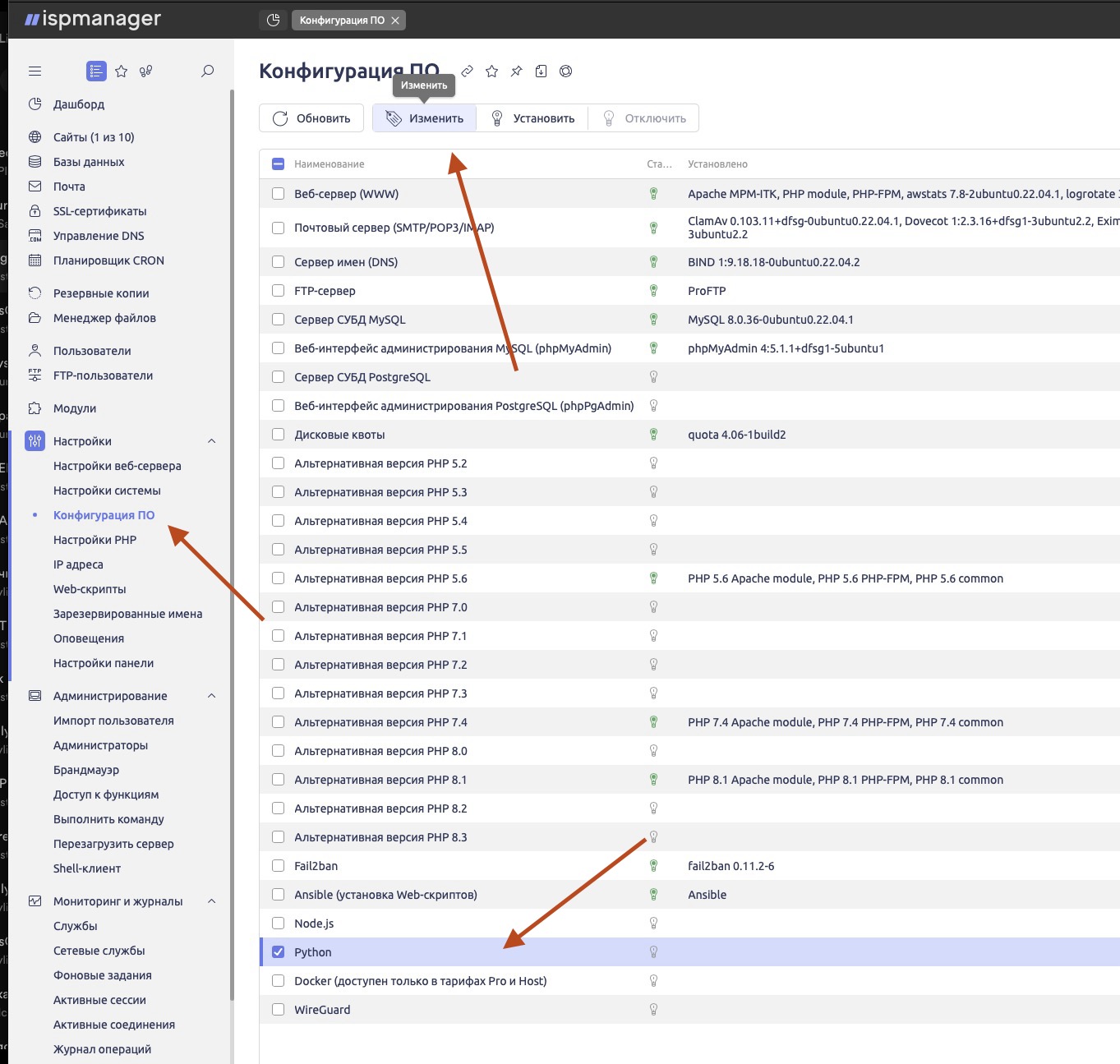Click status bulb of Сервер СУБД PostgreSQL row
1120x1064 pixels.
pos(654,377)
